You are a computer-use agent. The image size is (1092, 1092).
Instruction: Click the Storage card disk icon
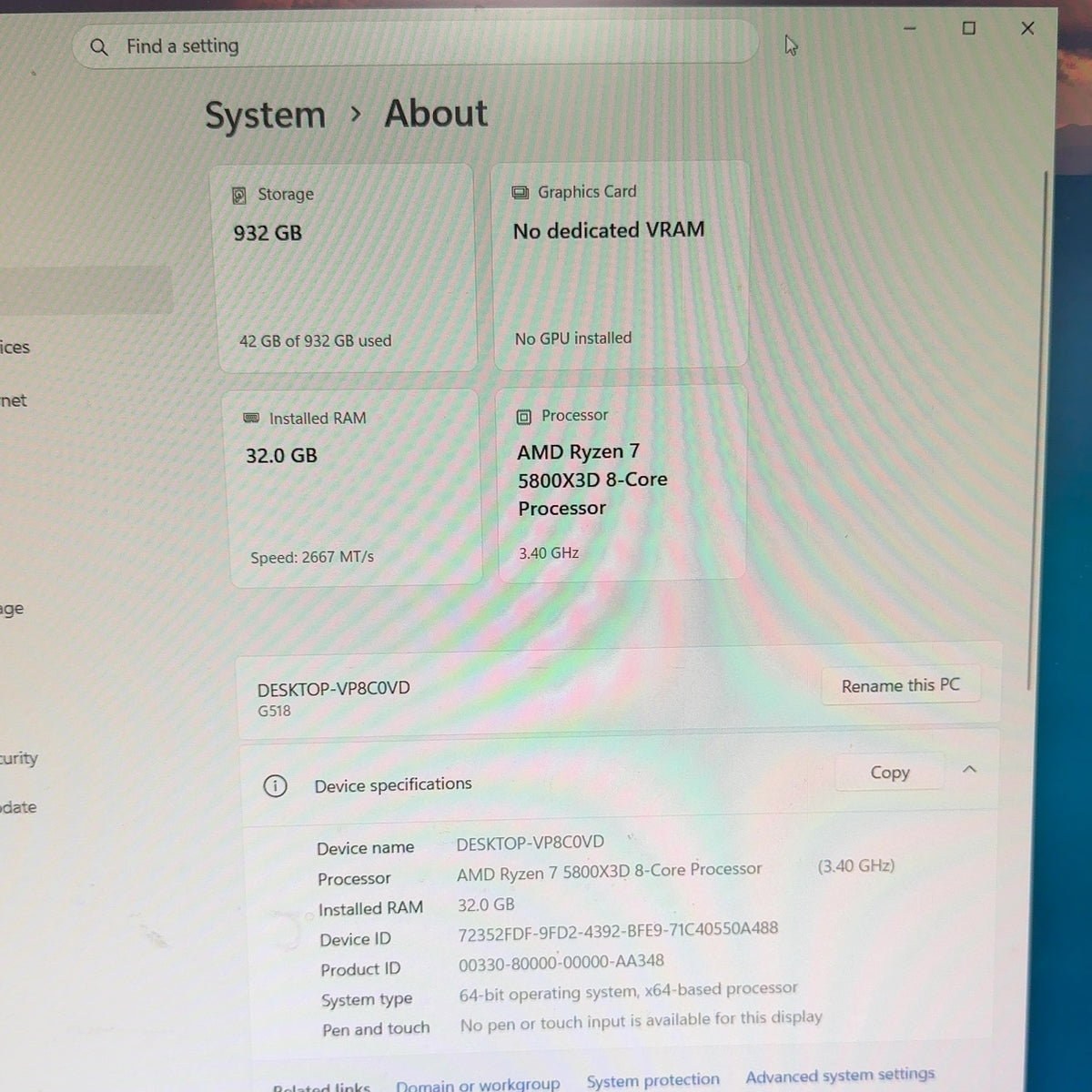(239, 195)
